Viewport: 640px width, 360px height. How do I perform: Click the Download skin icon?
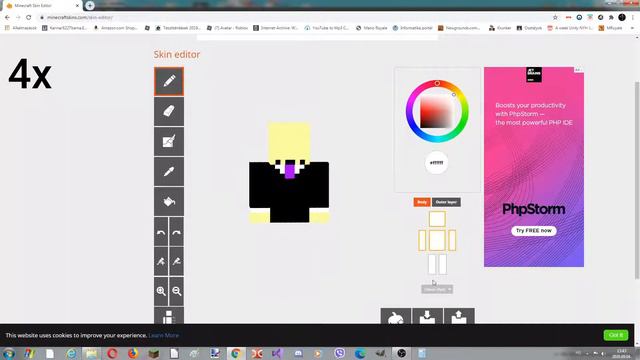pos(427,317)
